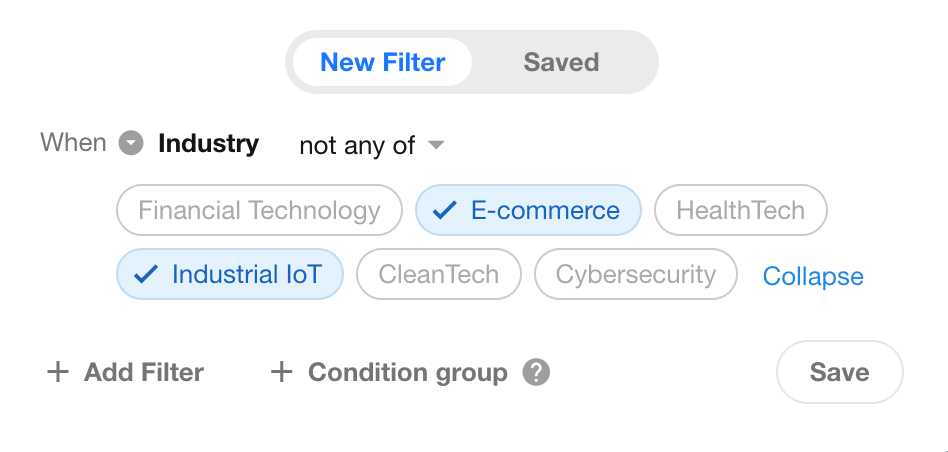Image resolution: width=948 pixels, height=452 pixels.
Task: Collapse the industry options list
Action: [813, 276]
